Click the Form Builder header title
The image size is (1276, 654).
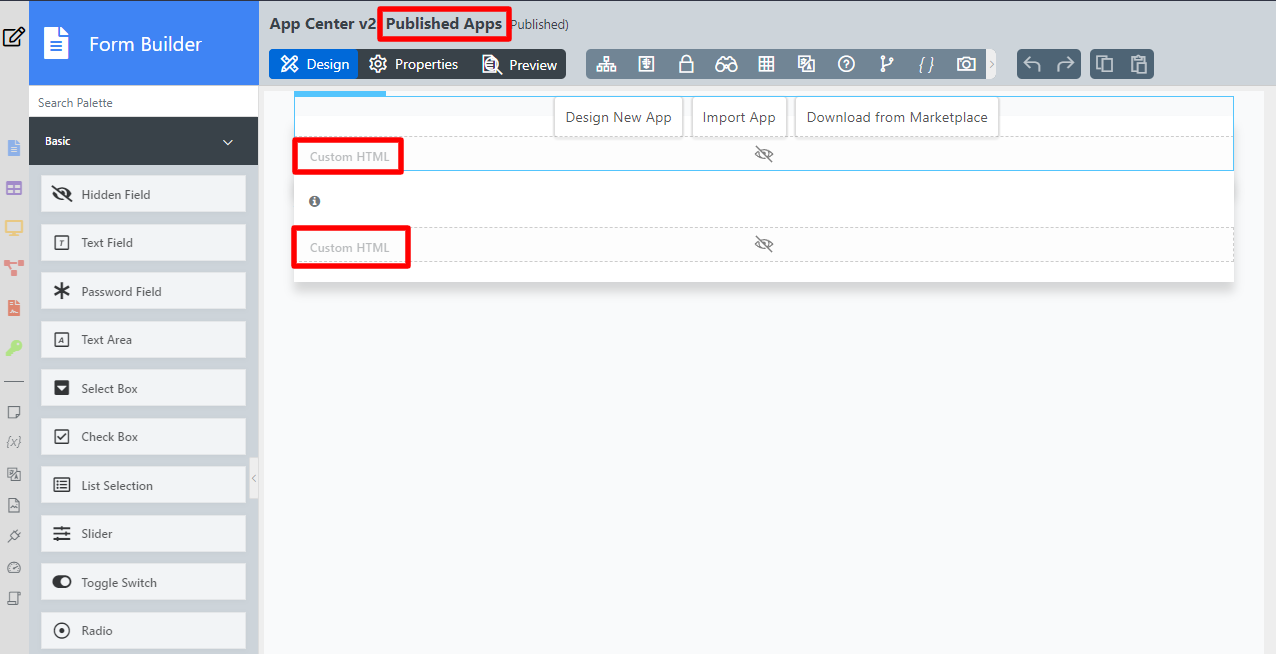coord(145,44)
